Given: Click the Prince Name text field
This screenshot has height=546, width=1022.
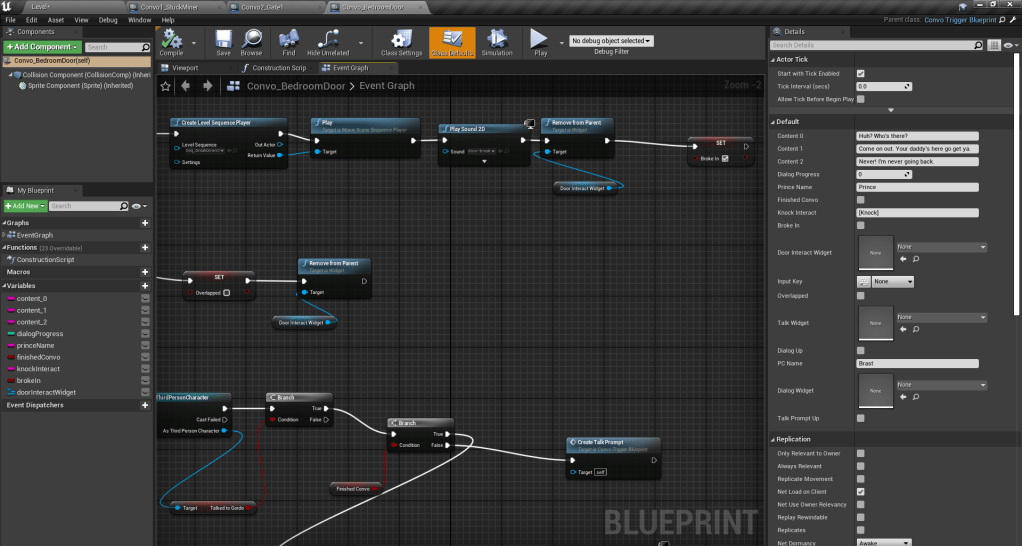Looking at the screenshot, I should 917,187.
